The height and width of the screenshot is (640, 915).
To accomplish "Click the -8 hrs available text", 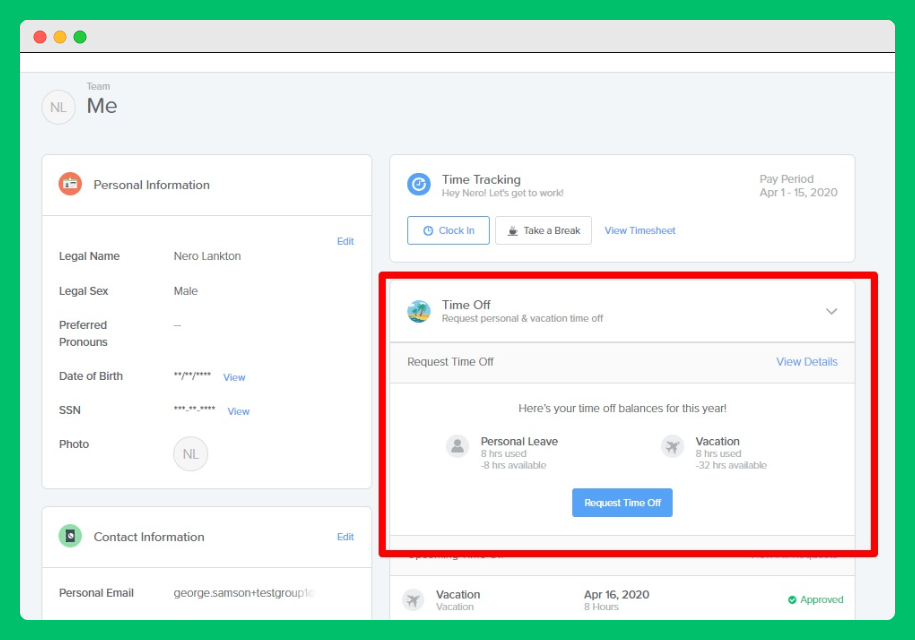I will pyautogui.click(x=514, y=465).
